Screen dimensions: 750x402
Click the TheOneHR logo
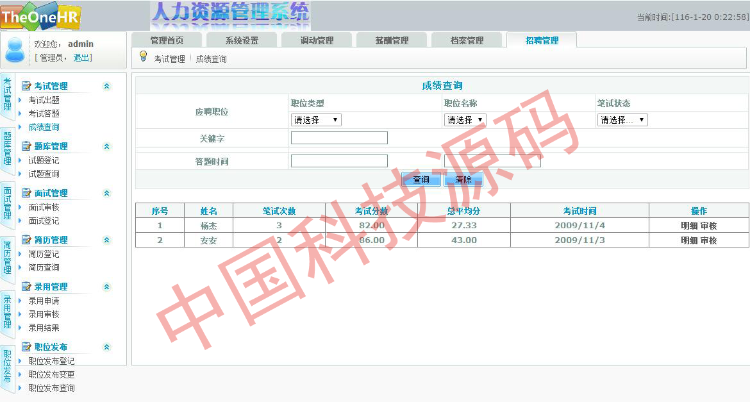tap(40, 17)
